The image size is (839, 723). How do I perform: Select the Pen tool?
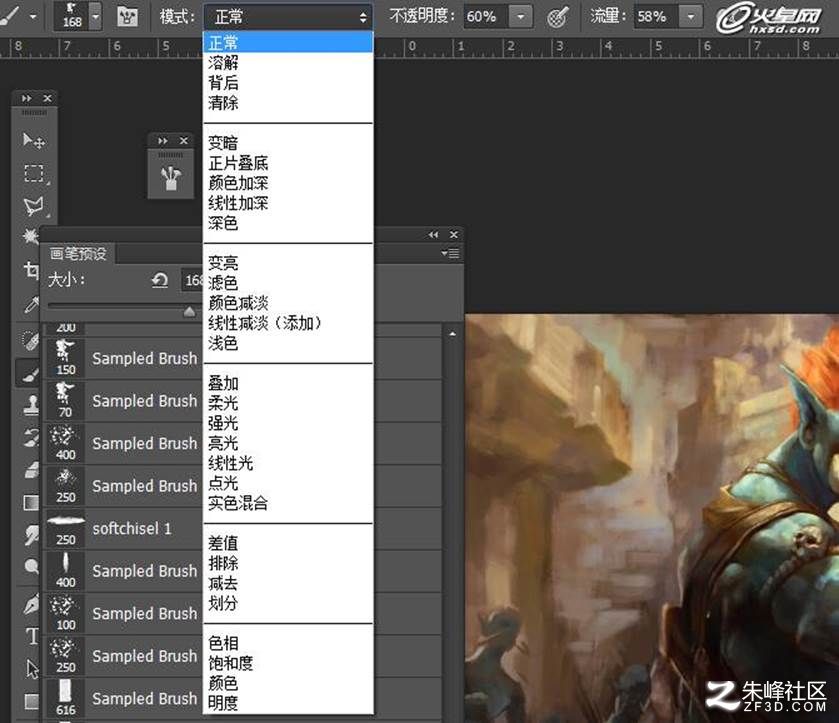(31, 605)
